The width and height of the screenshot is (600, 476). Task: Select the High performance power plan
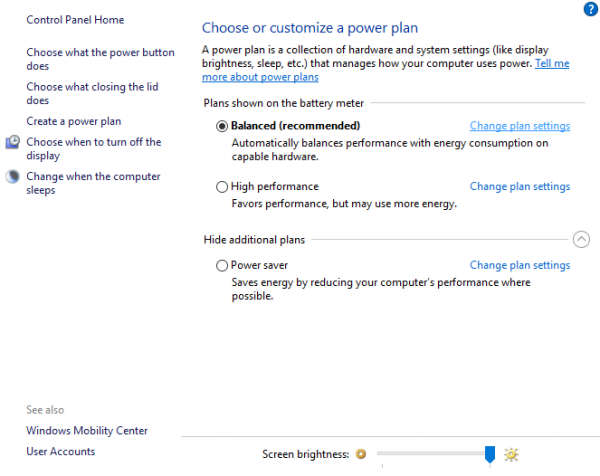[222, 187]
